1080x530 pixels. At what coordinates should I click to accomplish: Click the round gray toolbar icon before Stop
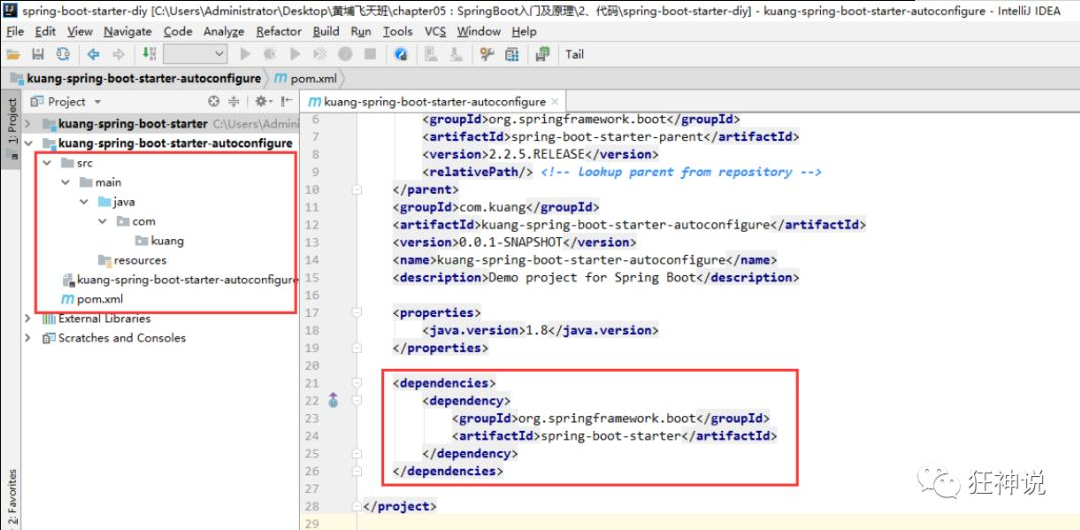[x=345, y=54]
